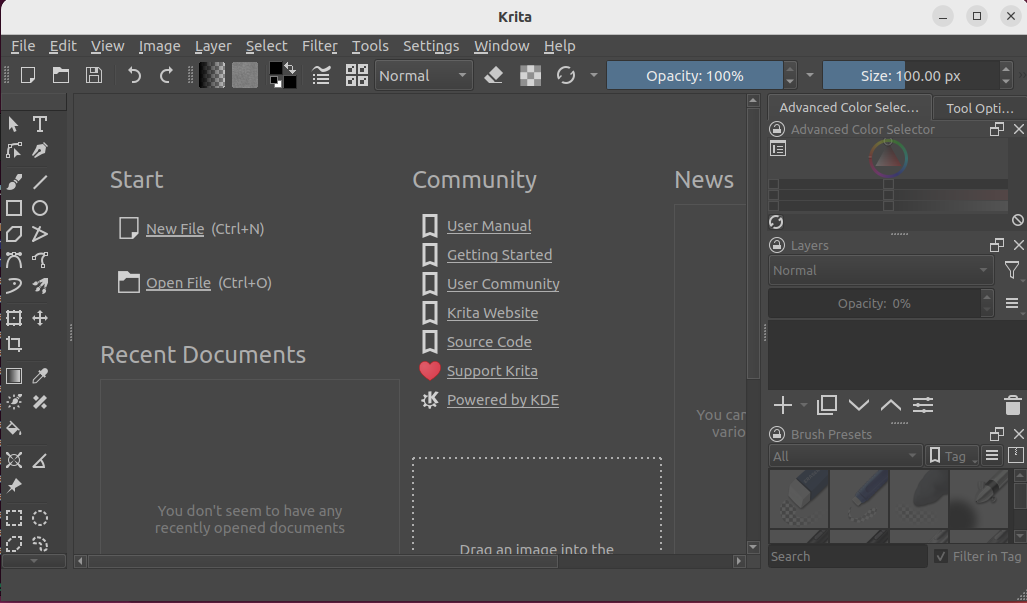Create a new document from the toolbar

28,75
